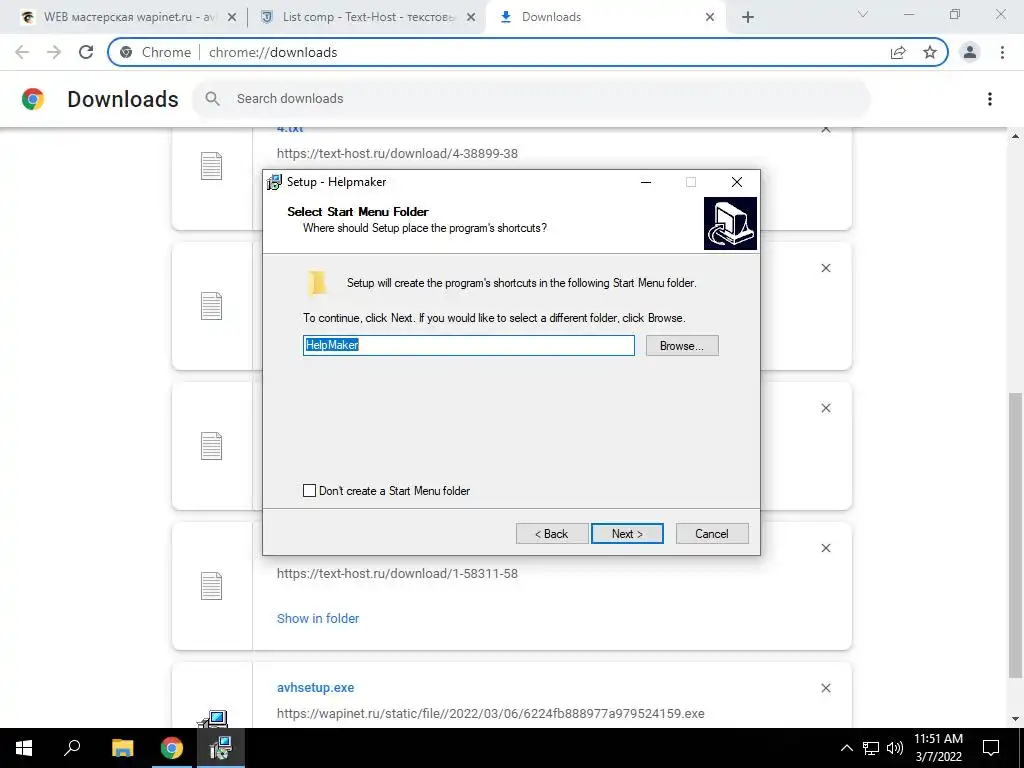Click the HelpMaker folder name field

468,345
